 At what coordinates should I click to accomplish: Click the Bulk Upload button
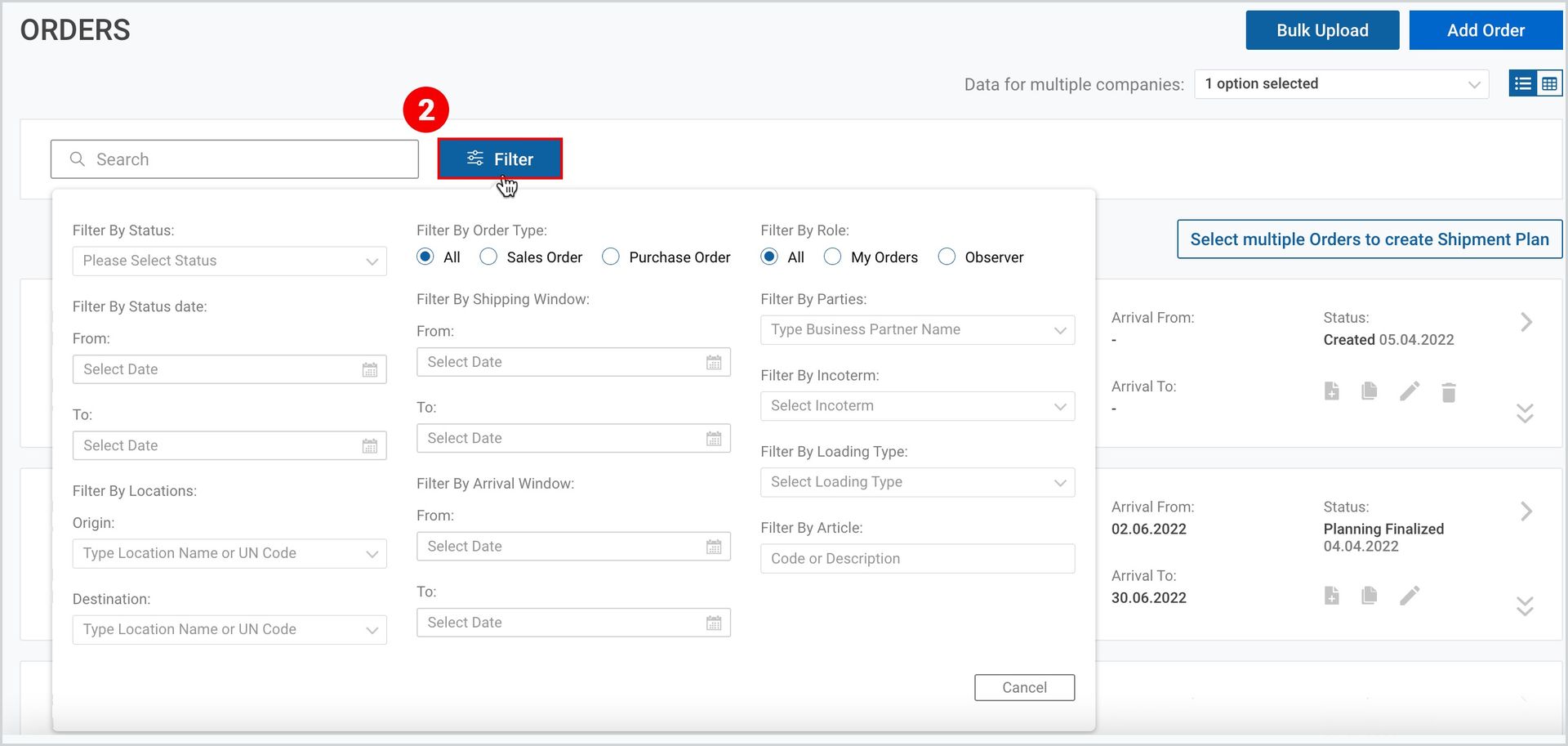(1322, 30)
